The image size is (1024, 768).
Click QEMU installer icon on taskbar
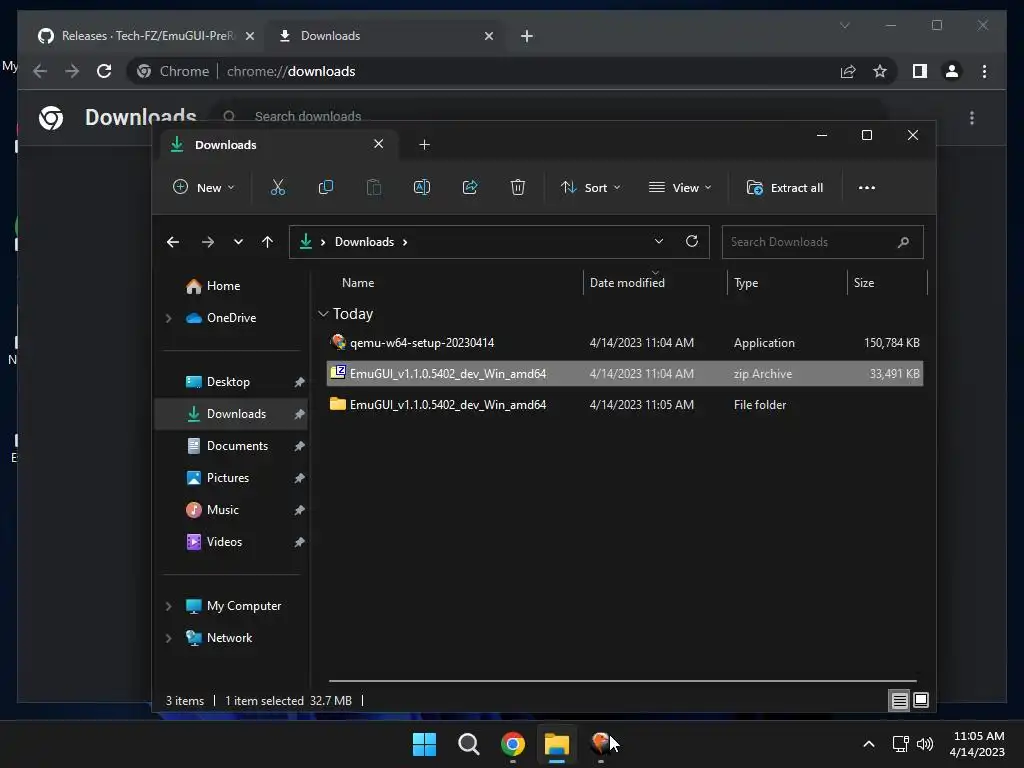601,744
